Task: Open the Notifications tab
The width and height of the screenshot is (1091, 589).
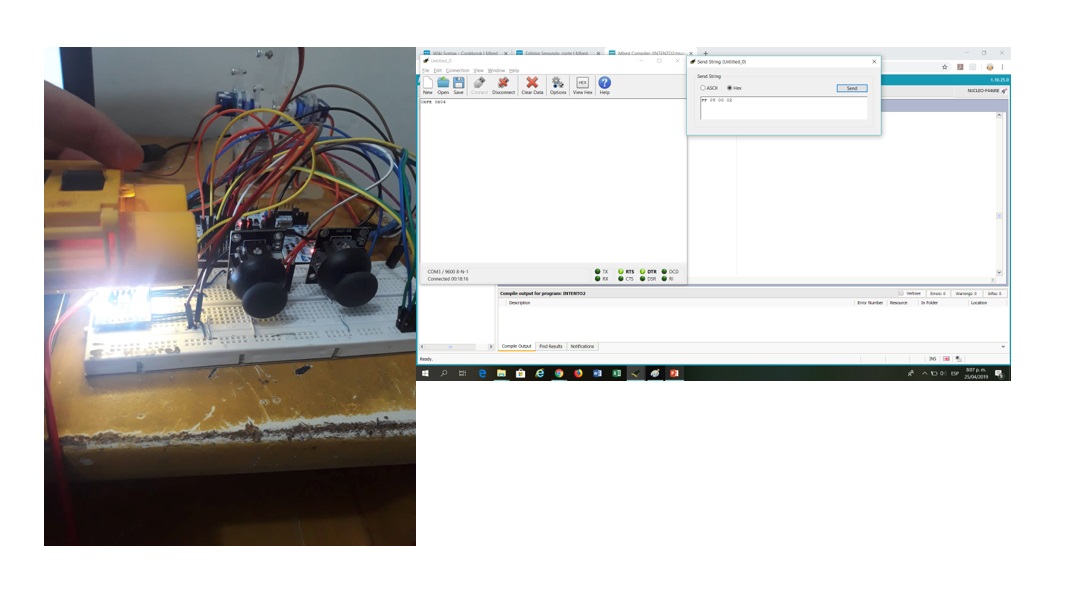Action: 582,346
